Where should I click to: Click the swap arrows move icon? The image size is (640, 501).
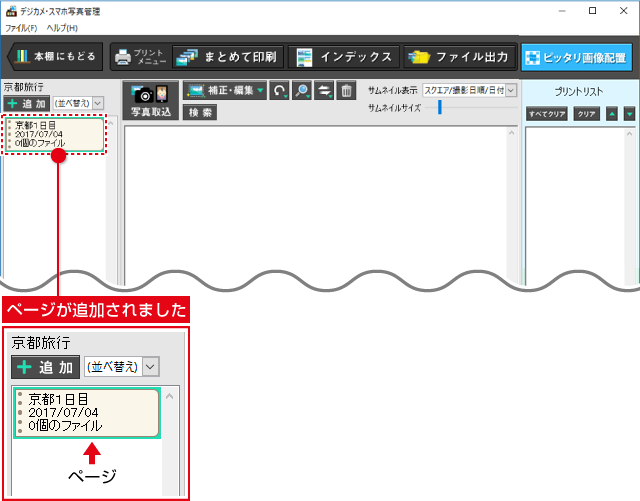pyautogui.click(x=324, y=91)
